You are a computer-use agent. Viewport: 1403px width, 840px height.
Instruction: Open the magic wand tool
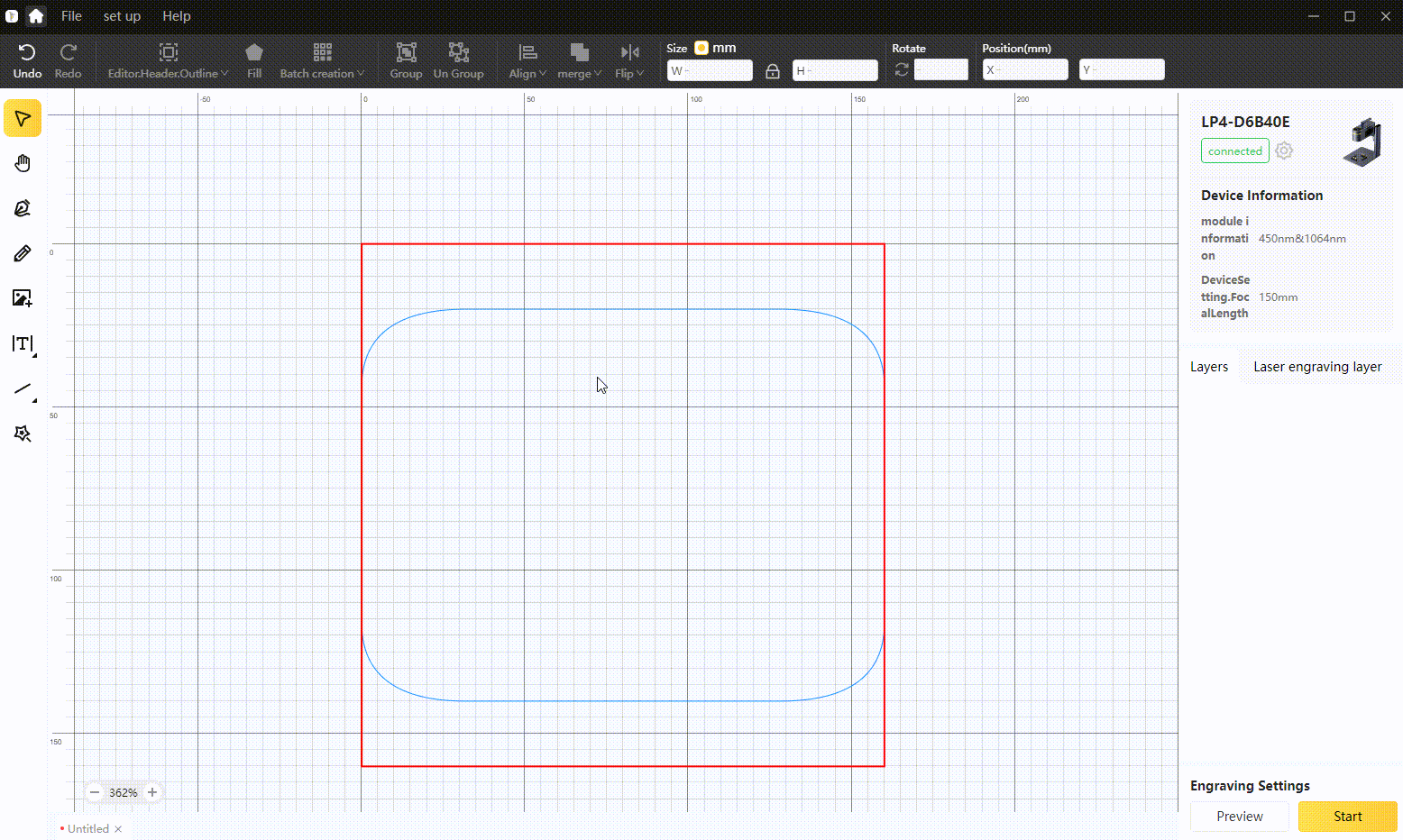23,434
